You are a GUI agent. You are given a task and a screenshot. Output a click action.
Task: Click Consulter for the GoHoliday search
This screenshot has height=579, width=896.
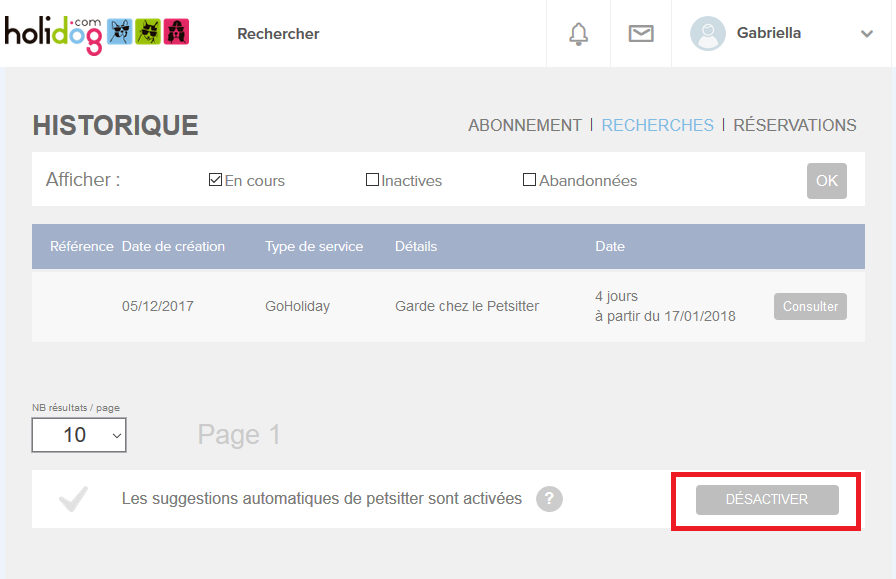[x=809, y=306]
